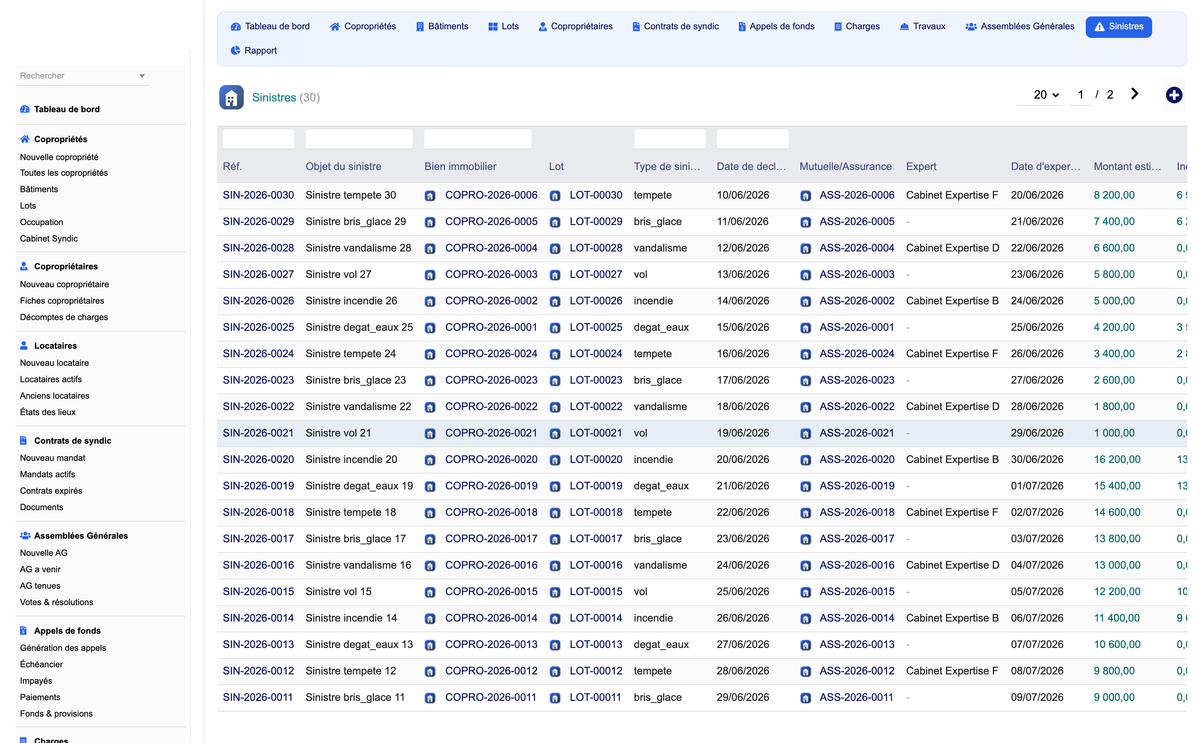Screen dimensions: 1200x743
Task: Click building icon beside COPRO-2026-0018
Action: 430,513
